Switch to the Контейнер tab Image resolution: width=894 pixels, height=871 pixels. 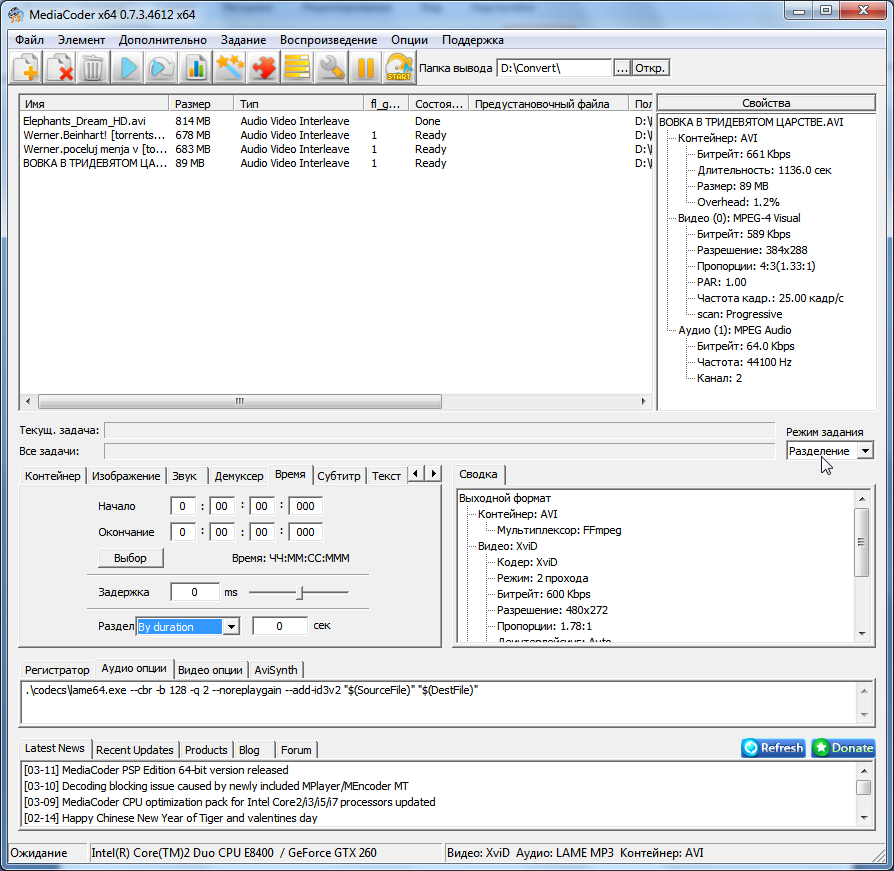(52, 476)
